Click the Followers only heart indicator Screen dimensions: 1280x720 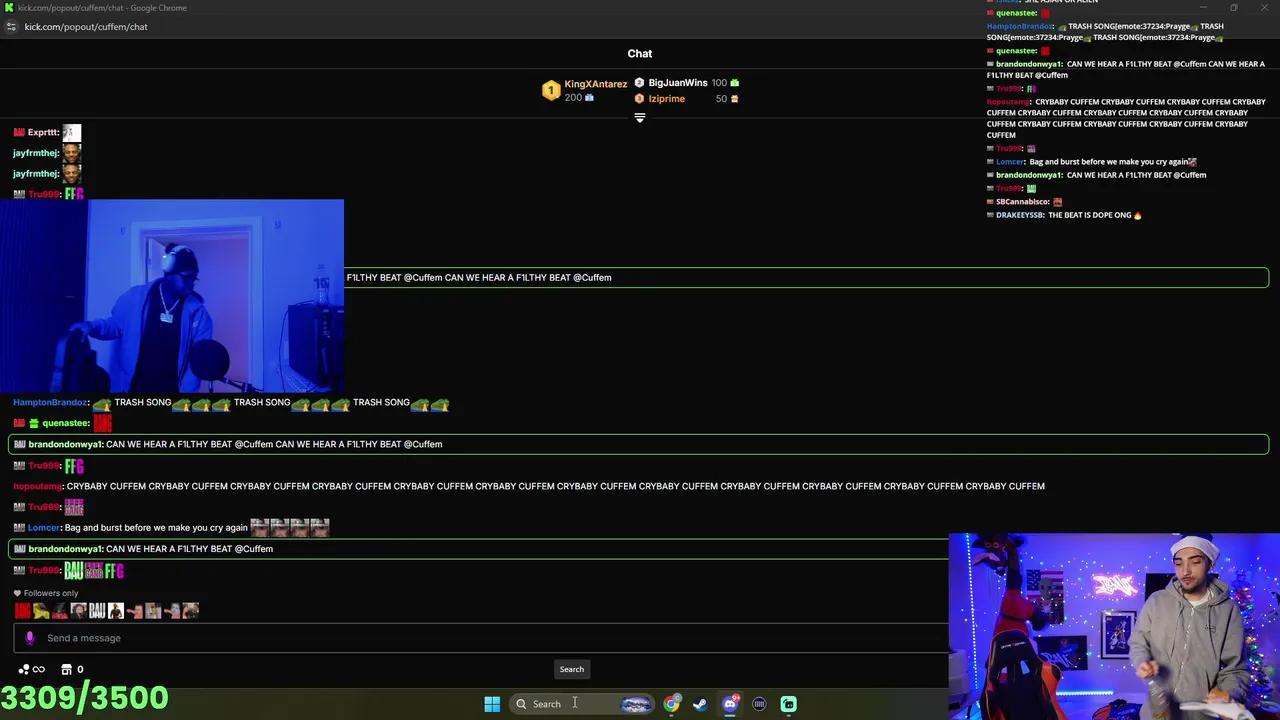pyautogui.click(x=46, y=593)
